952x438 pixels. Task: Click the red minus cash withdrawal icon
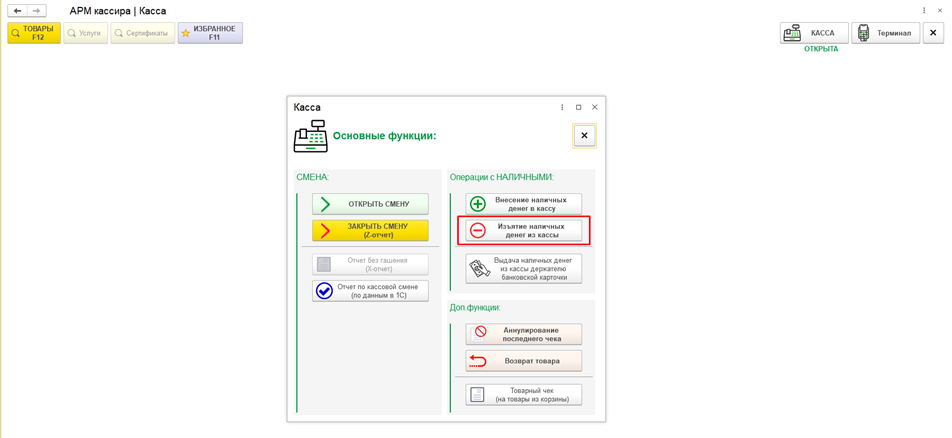coord(478,230)
